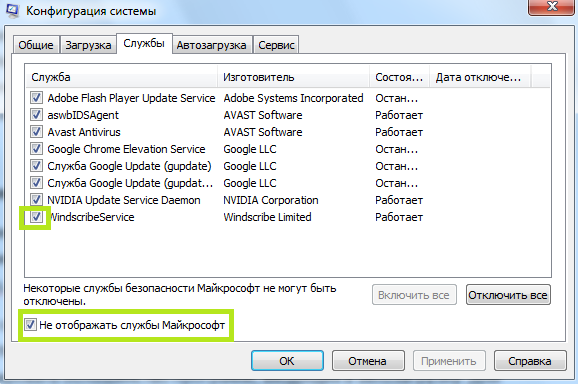Open the Загрузка tab
Image resolution: width=578 pixels, height=384 pixels.
88,45
